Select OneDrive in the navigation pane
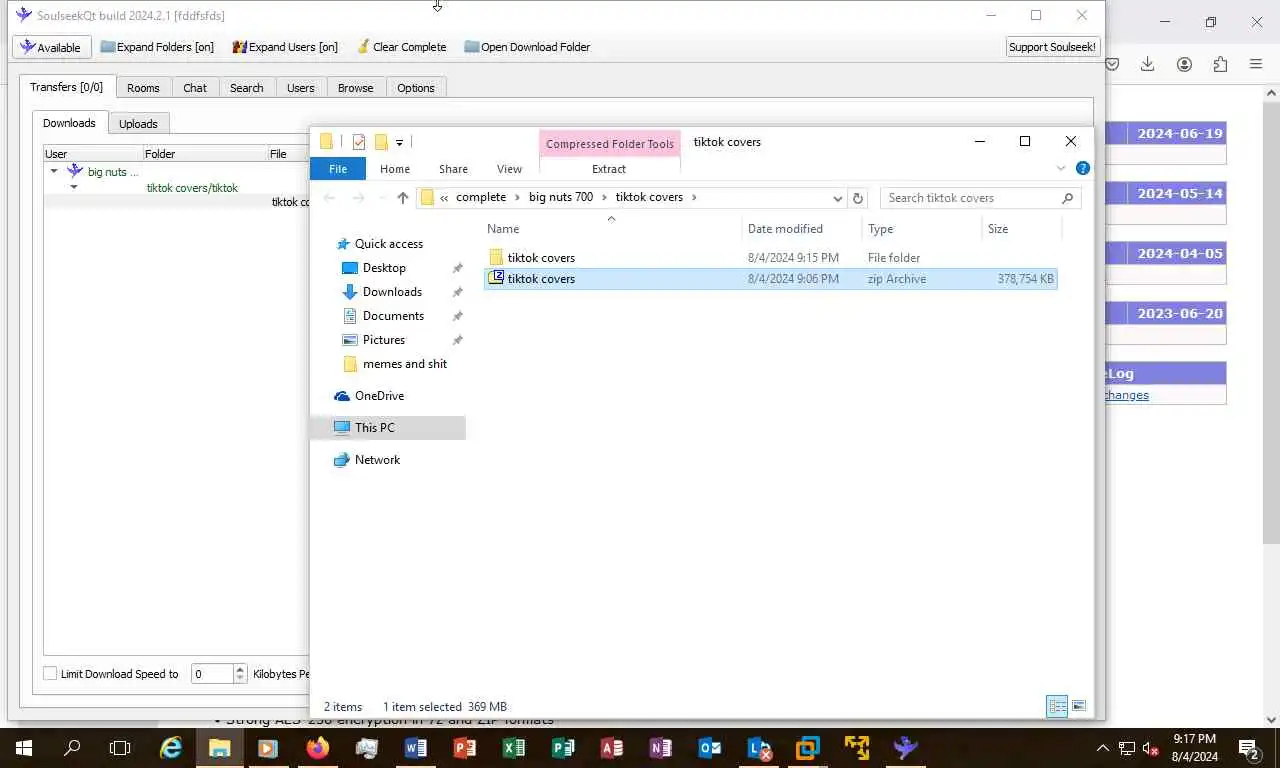The width and height of the screenshot is (1280, 768). 379,396
